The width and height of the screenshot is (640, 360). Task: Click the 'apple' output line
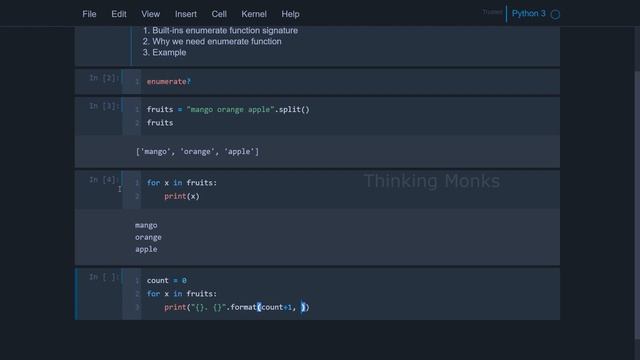pos(146,249)
